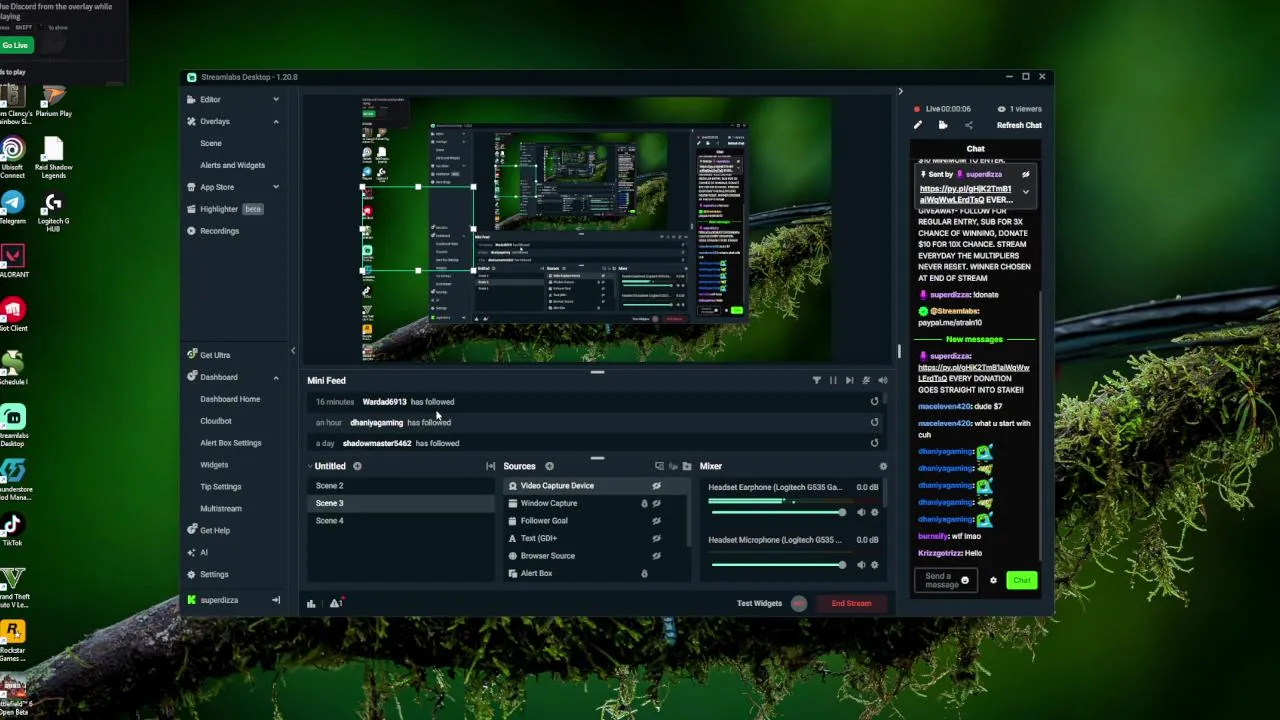Image resolution: width=1280 pixels, height=720 pixels.
Task: Click the round REC button
Action: point(798,603)
